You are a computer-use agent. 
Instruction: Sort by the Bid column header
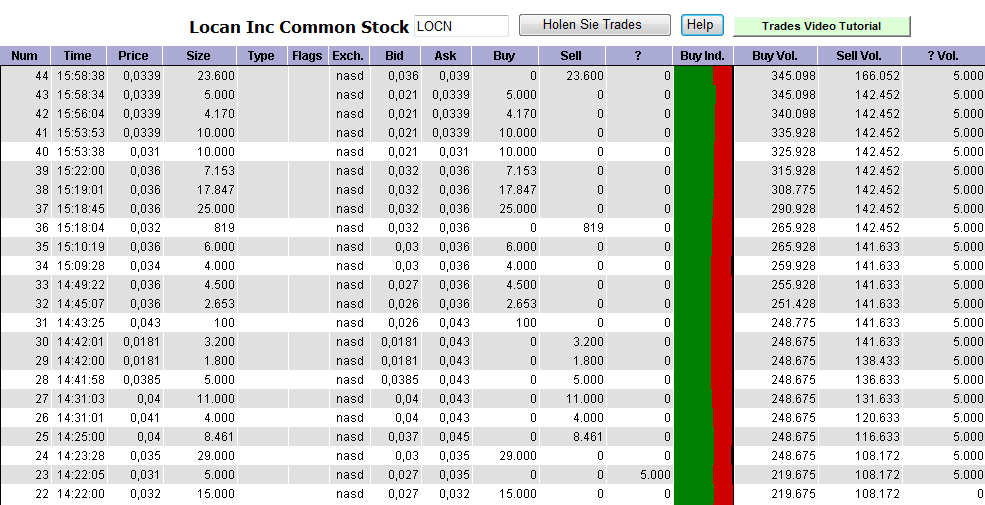pos(395,56)
